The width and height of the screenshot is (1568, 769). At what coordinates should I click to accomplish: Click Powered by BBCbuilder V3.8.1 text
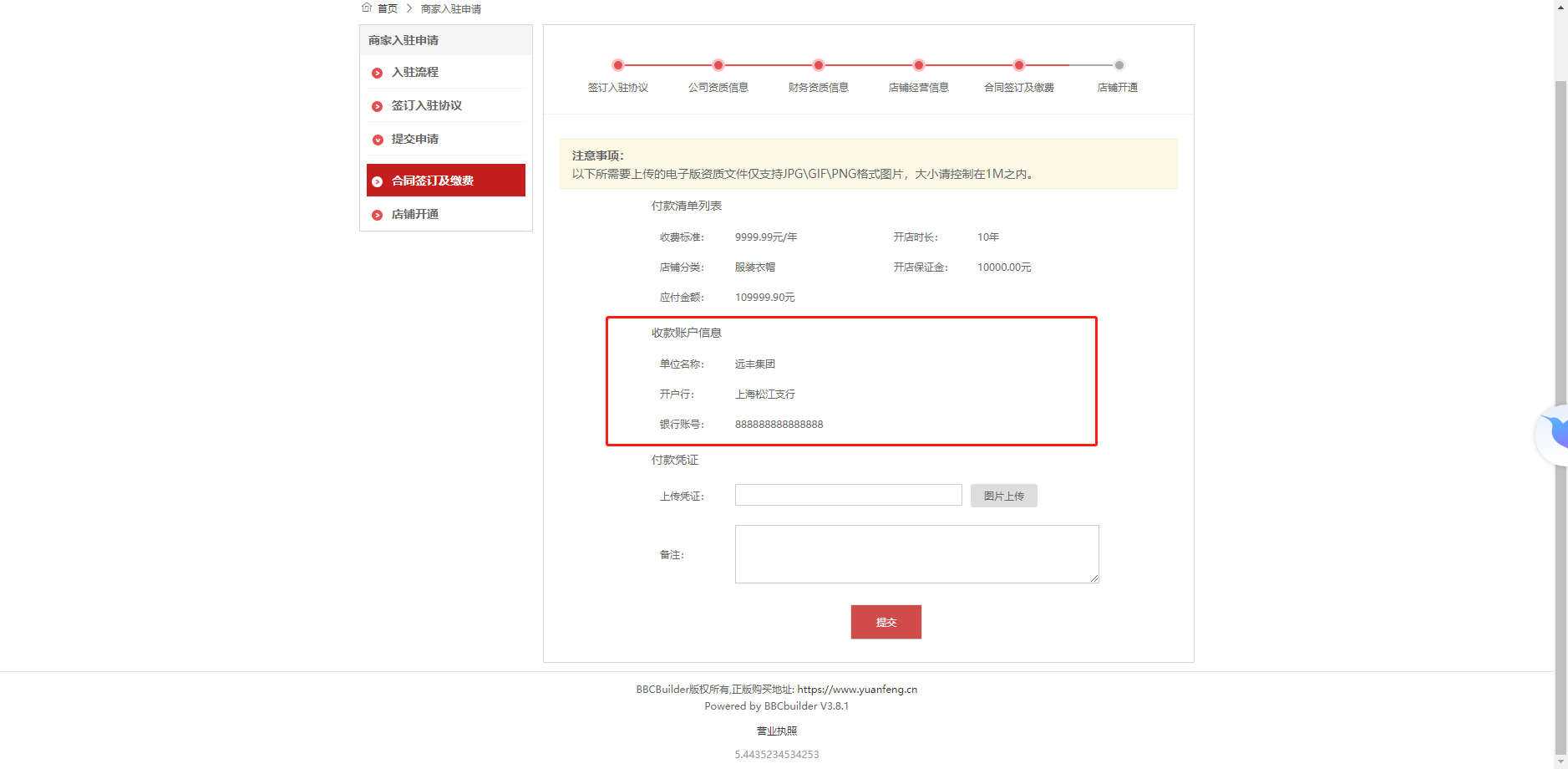777,706
